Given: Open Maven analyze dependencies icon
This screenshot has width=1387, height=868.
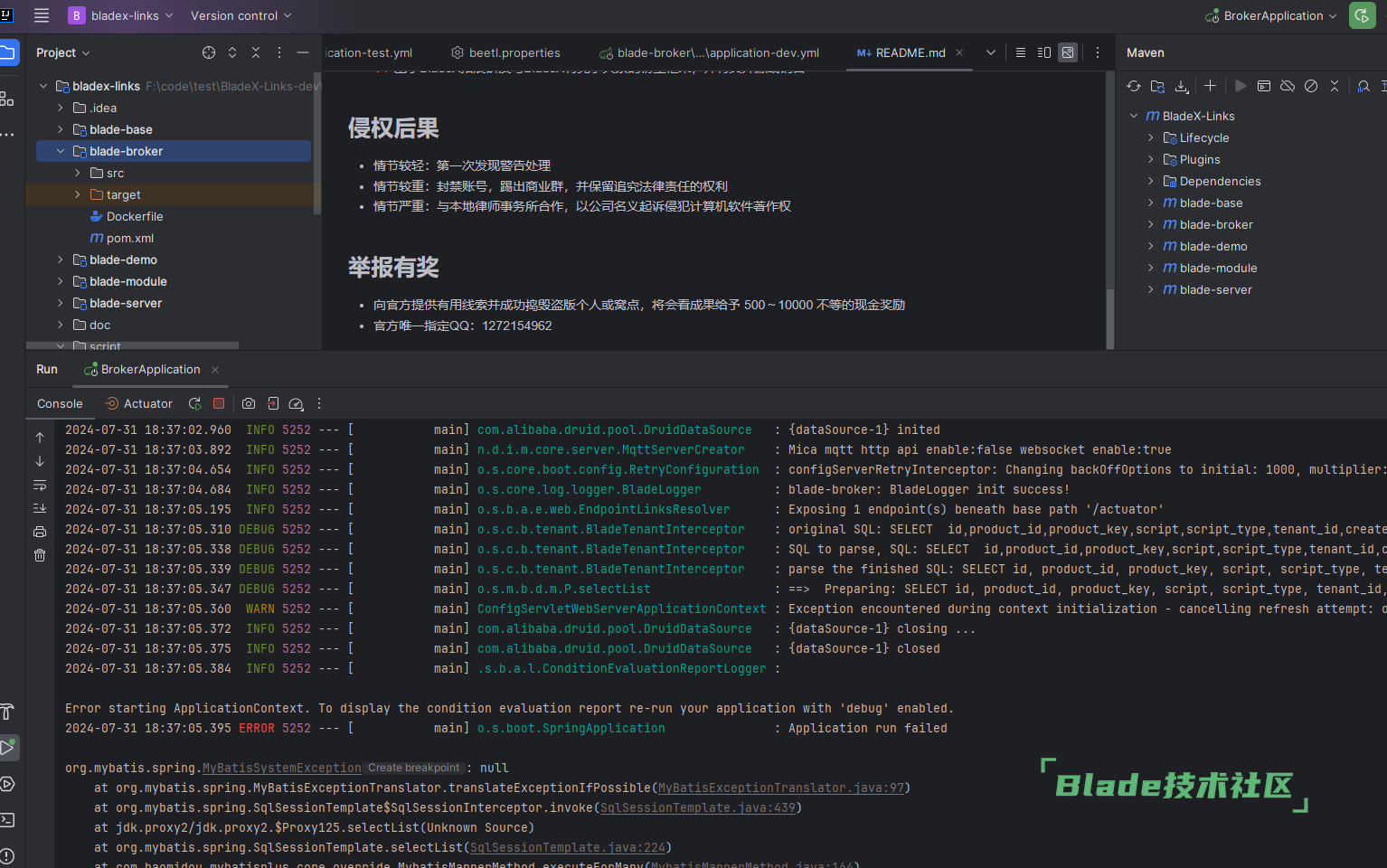Looking at the screenshot, I should point(1363,86).
